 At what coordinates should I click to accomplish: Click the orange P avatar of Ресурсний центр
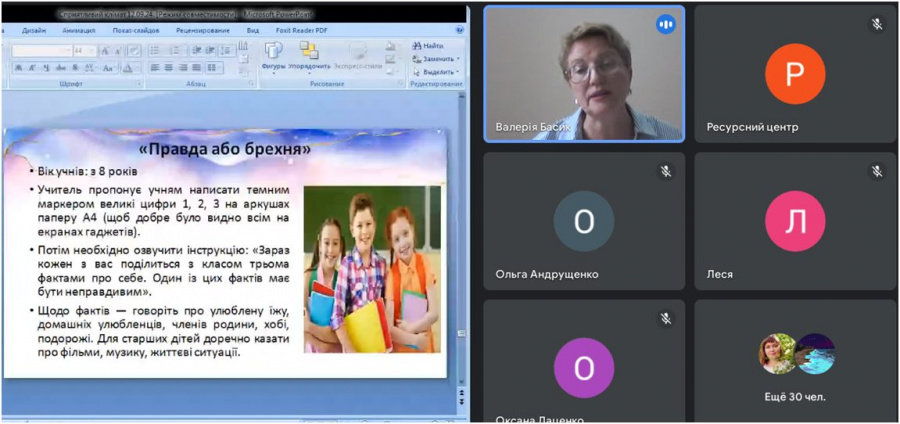(x=795, y=74)
